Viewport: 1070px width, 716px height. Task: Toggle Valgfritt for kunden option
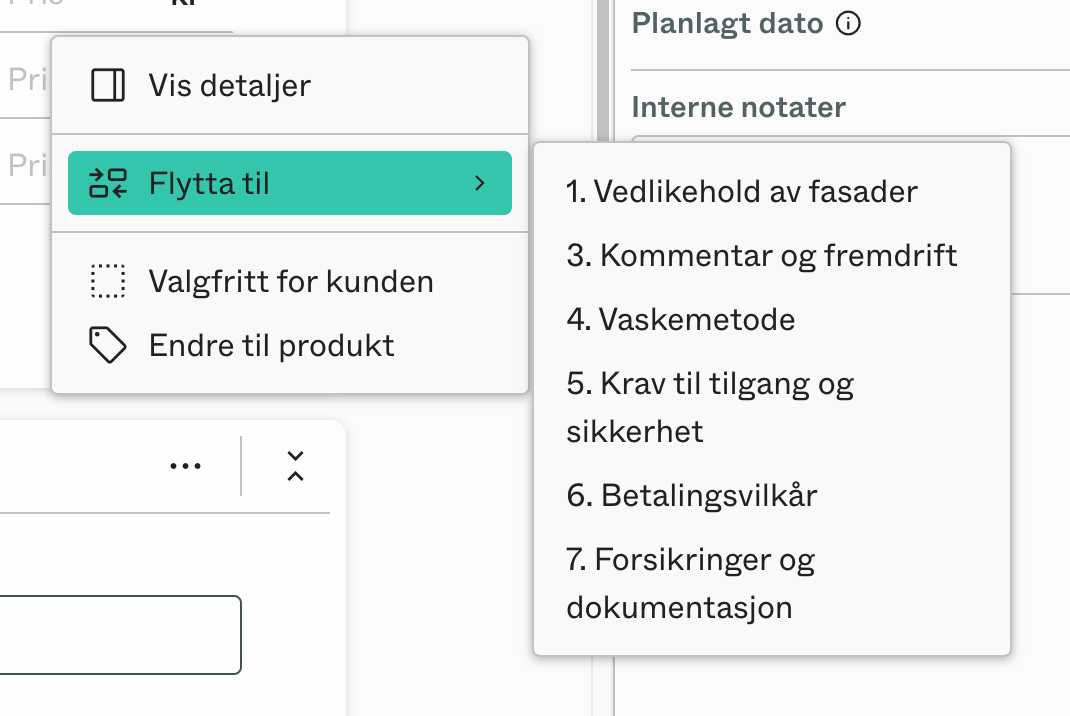(x=291, y=281)
